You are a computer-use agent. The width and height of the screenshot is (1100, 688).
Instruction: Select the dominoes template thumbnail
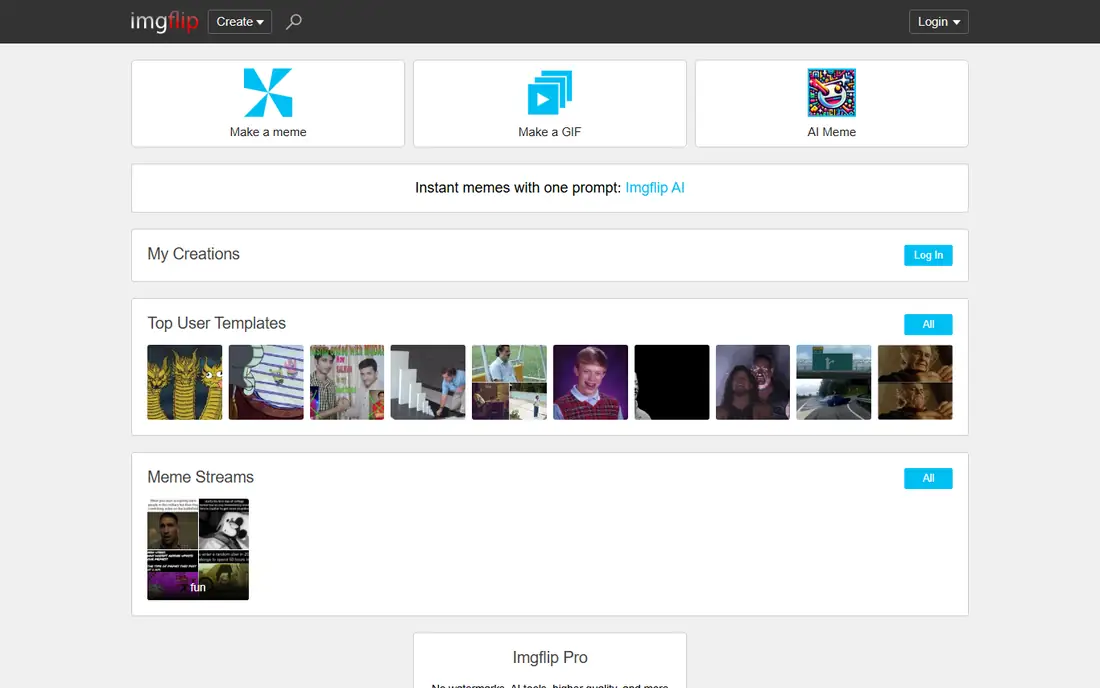coord(428,382)
